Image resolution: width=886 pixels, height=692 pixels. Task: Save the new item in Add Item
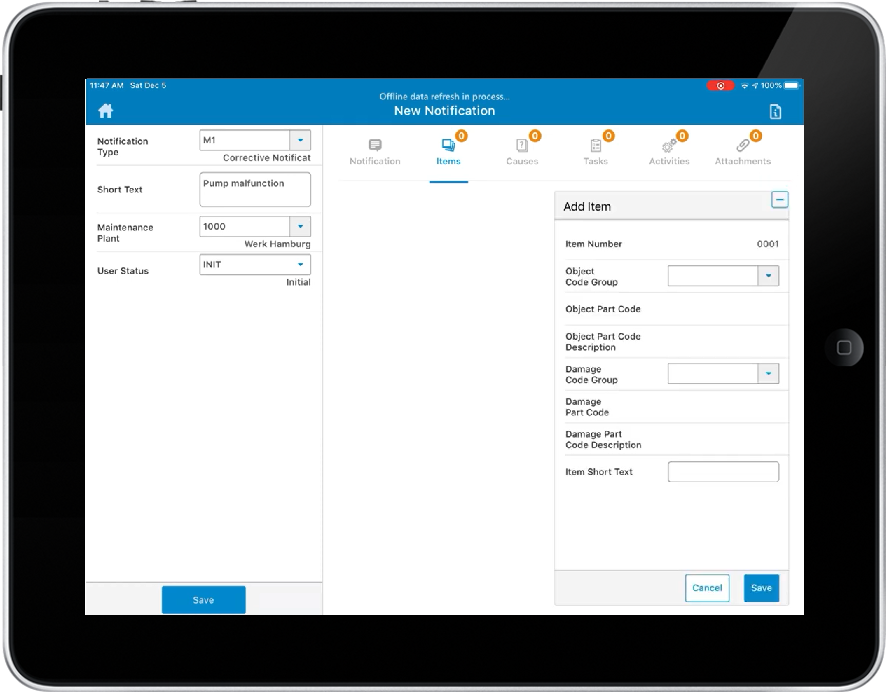point(761,588)
